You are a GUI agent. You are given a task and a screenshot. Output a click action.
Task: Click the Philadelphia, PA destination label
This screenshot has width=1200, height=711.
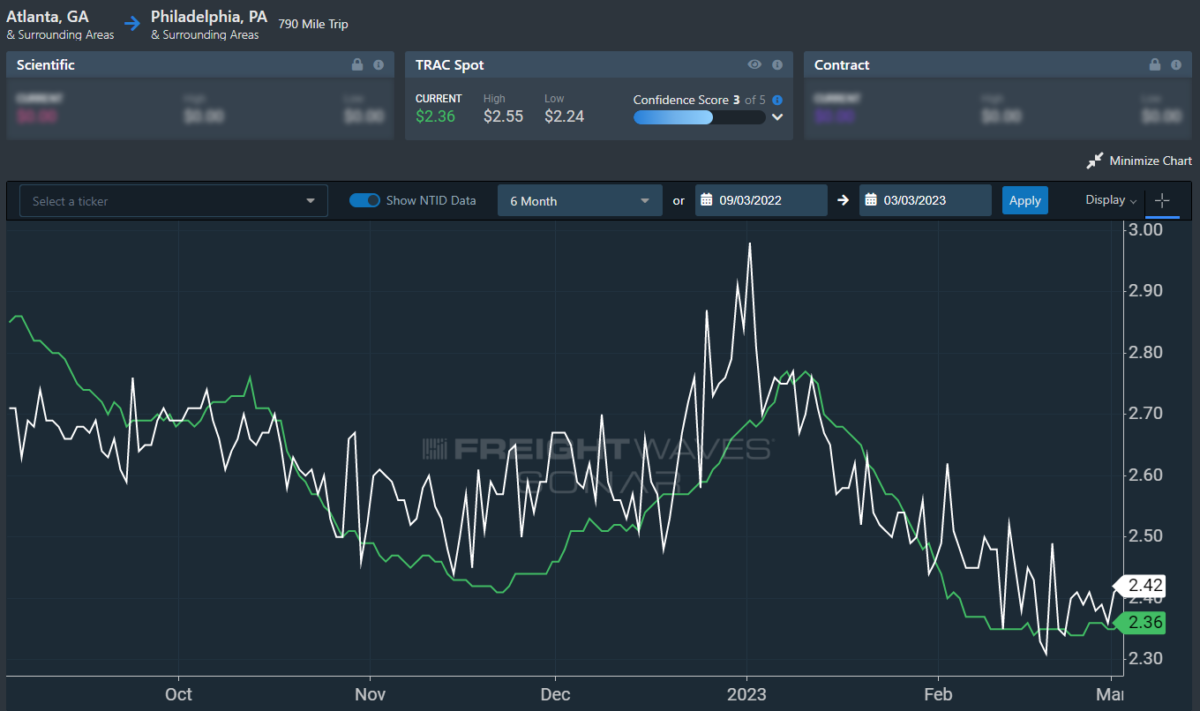click(209, 17)
